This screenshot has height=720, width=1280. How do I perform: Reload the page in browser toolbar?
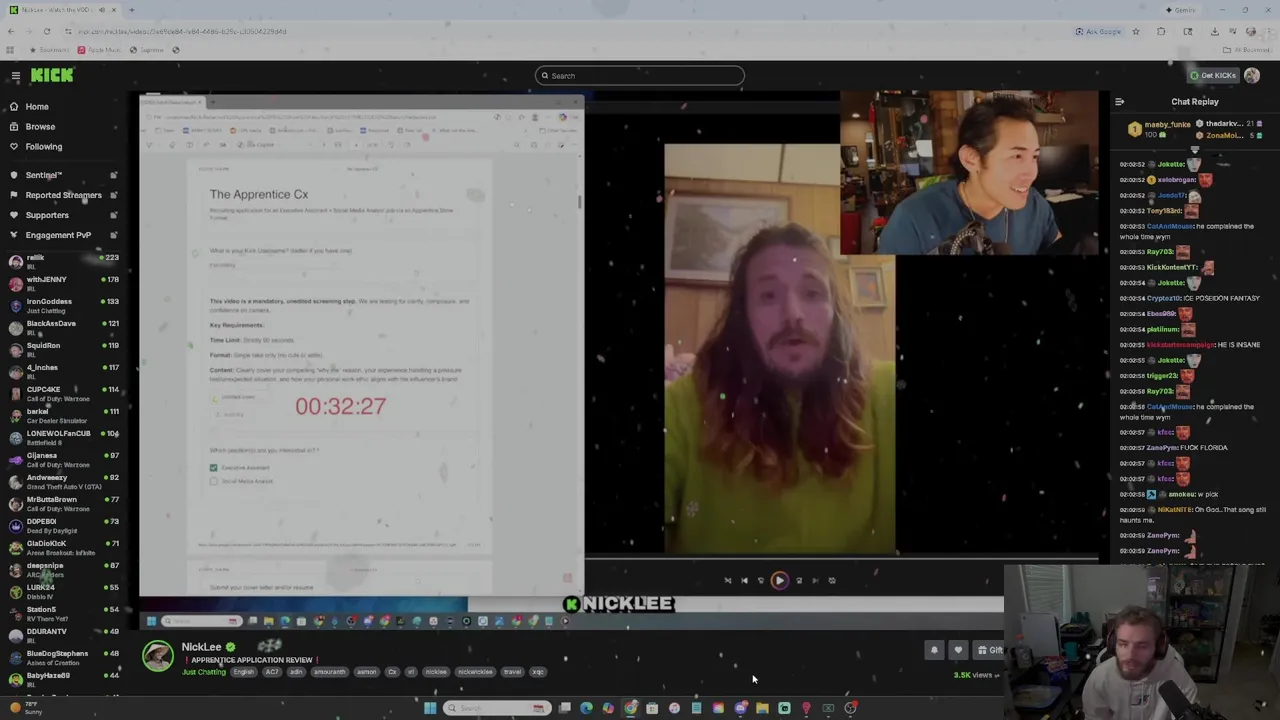point(47,31)
